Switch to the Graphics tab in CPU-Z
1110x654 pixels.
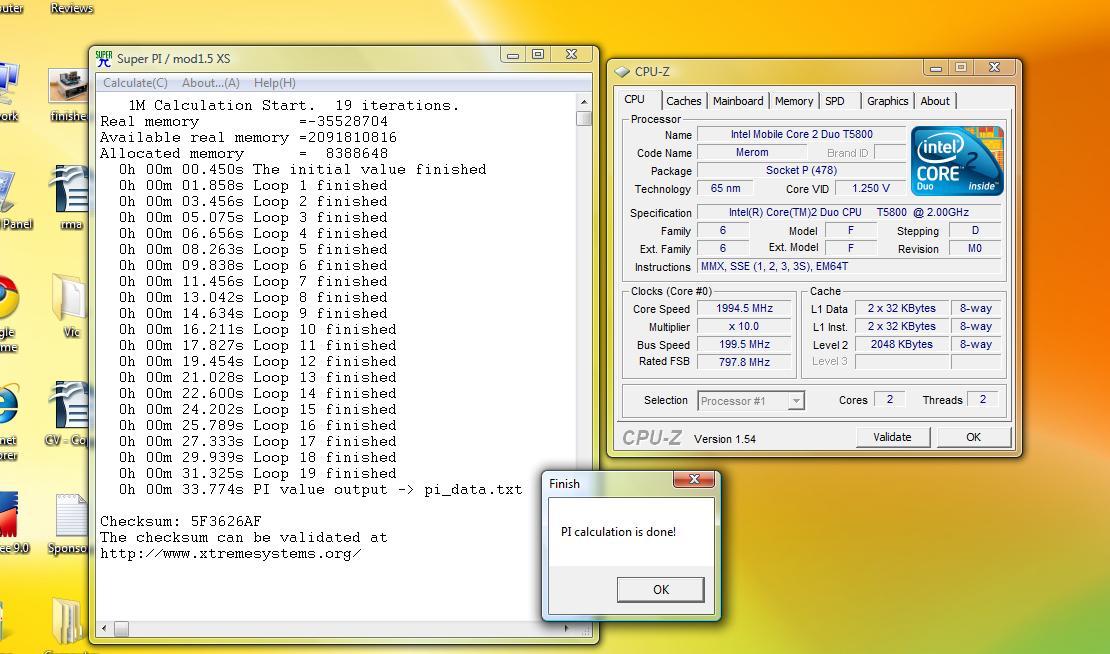tap(887, 101)
